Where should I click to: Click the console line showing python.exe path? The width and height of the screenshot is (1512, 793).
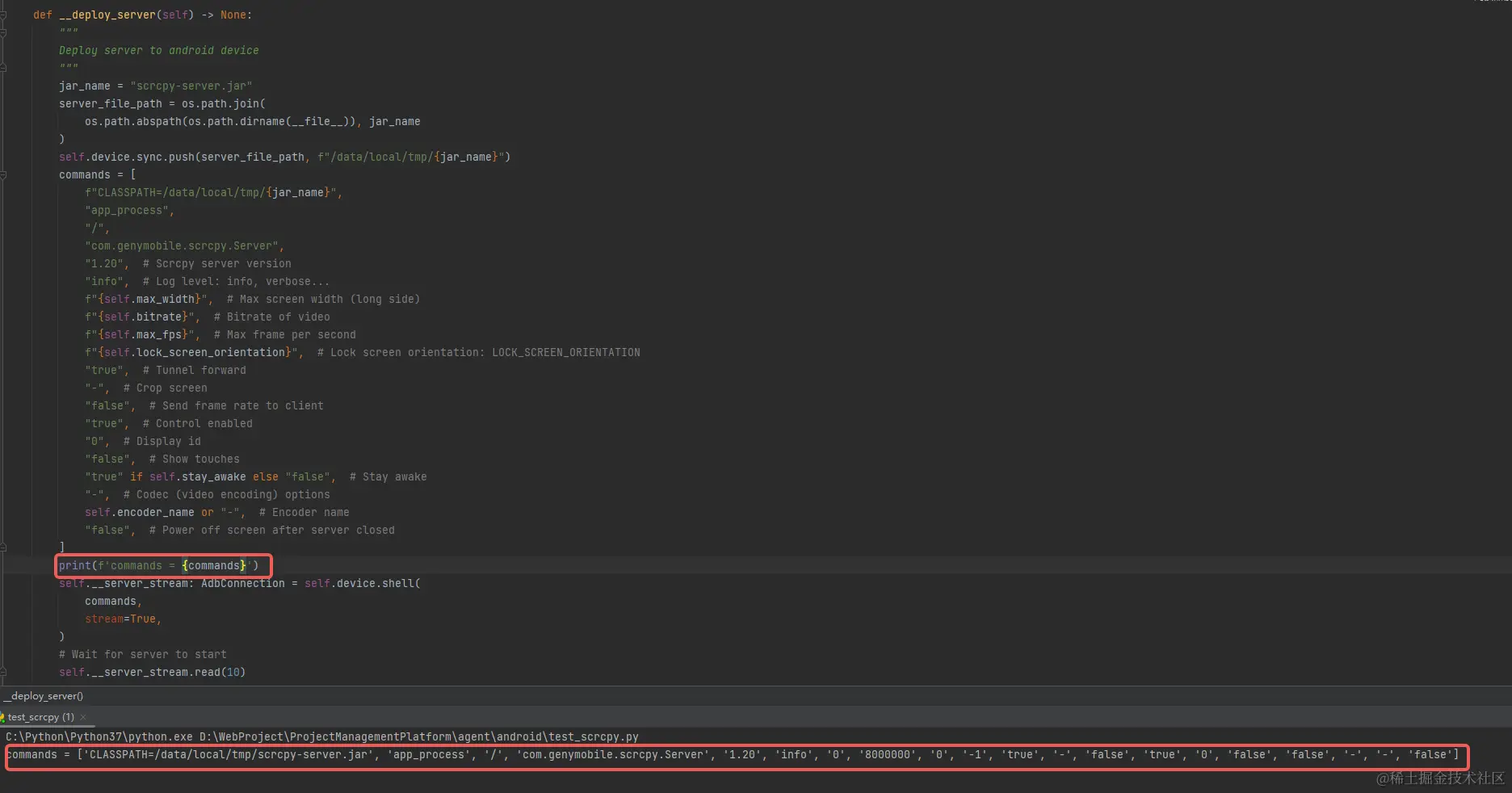click(x=321, y=736)
